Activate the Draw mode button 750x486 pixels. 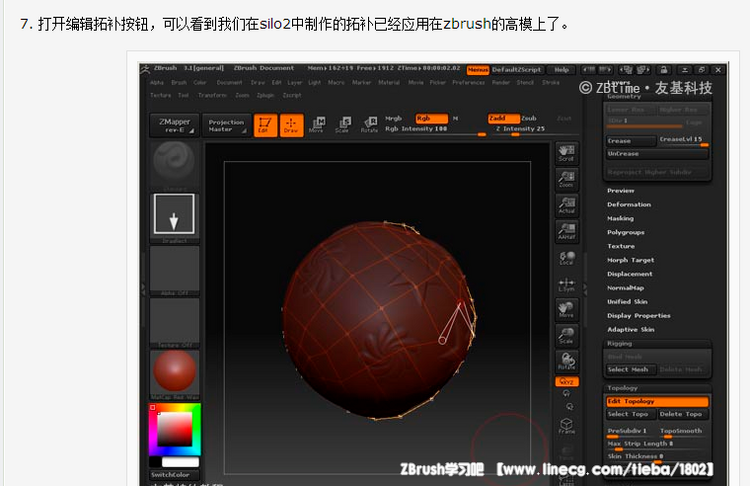click(x=291, y=125)
